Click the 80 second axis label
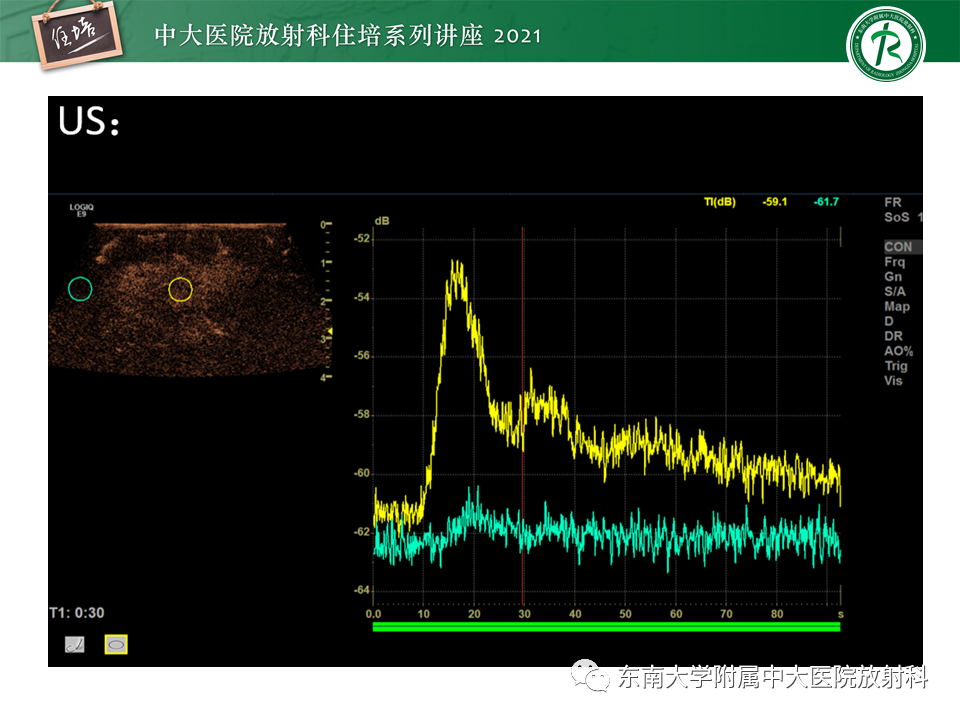 point(777,614)
